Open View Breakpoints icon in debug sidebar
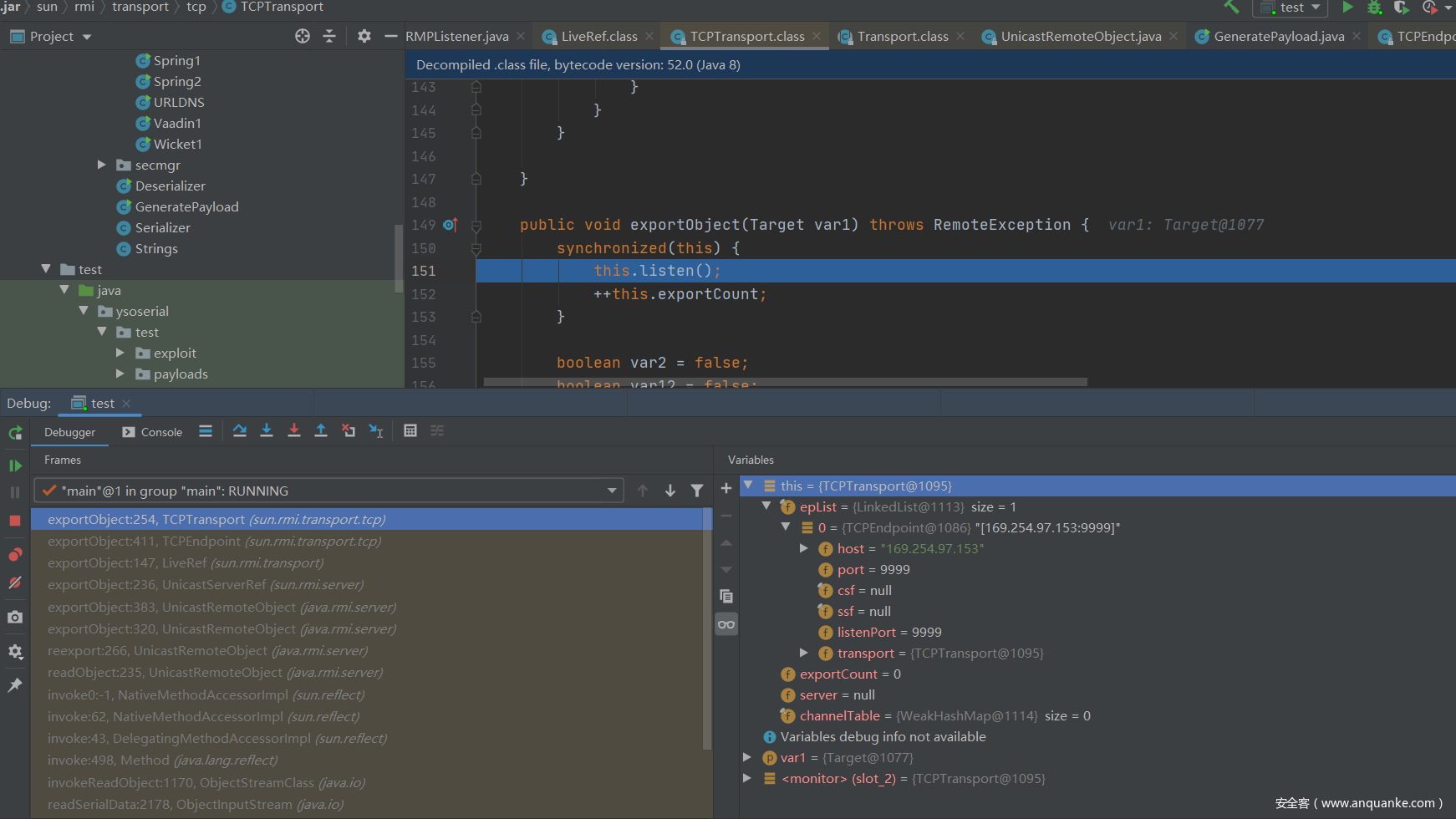1456x819 pixels. coord(15,555)
